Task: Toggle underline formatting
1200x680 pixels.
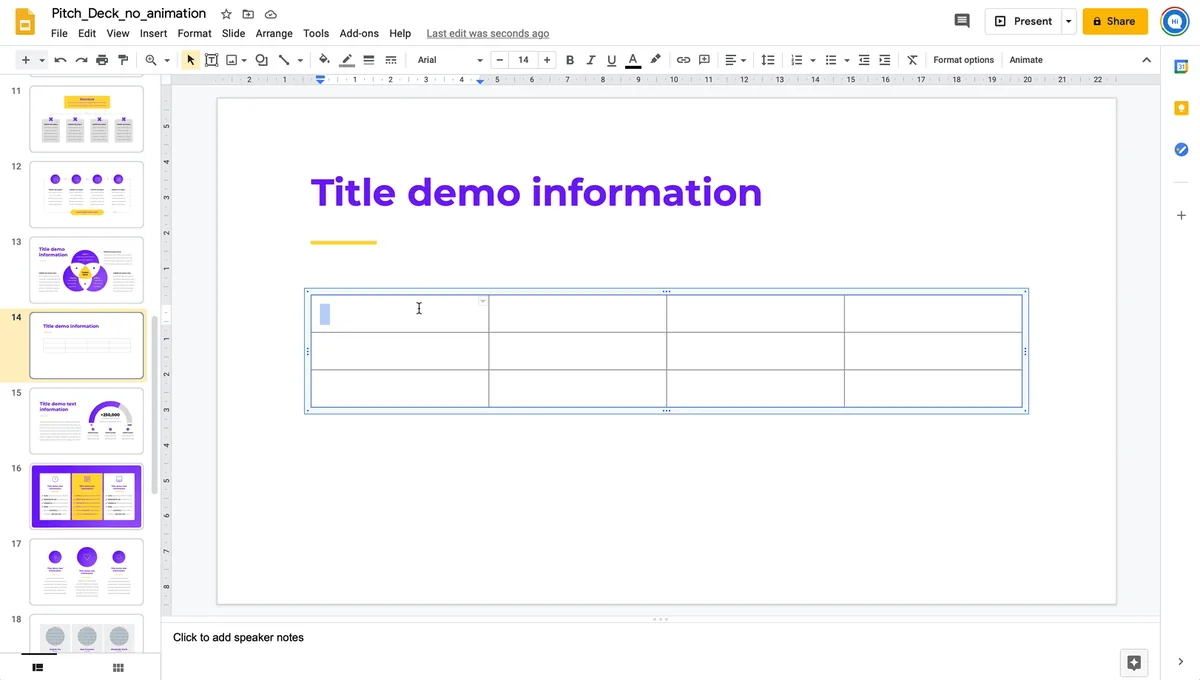Action: click(x=611, y=60)
